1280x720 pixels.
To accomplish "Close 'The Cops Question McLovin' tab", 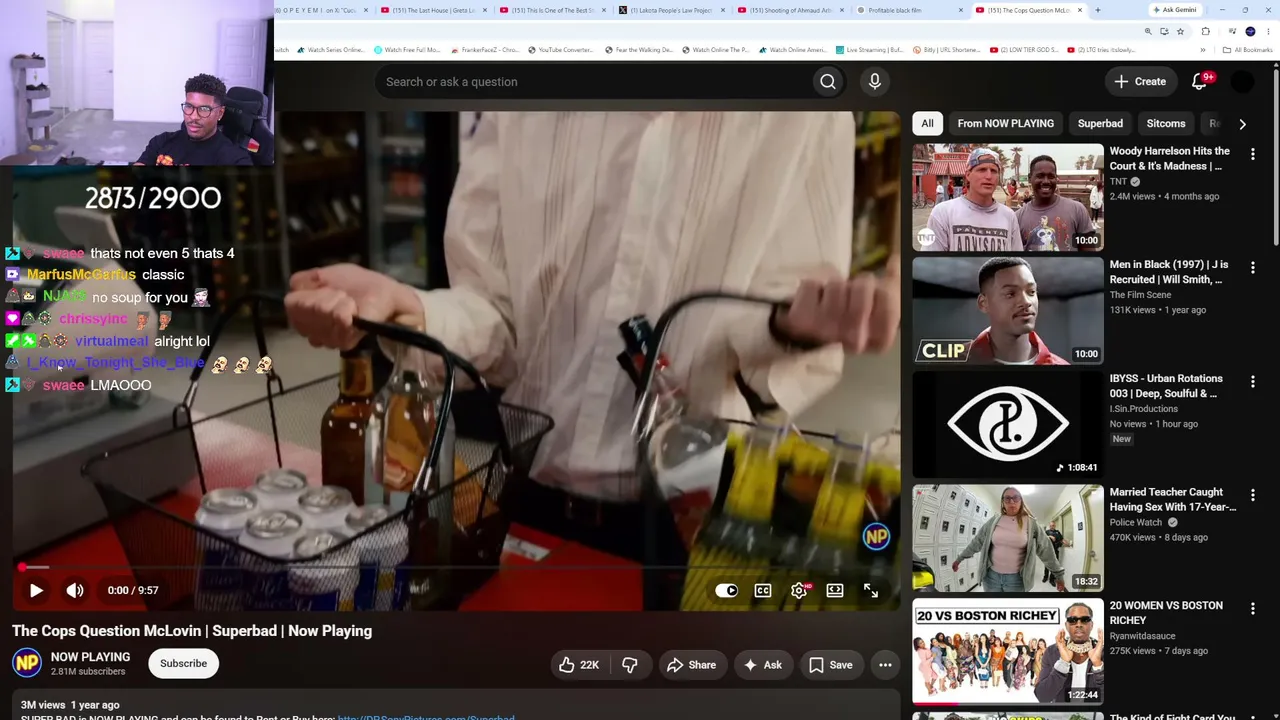I will point(1080,10).
